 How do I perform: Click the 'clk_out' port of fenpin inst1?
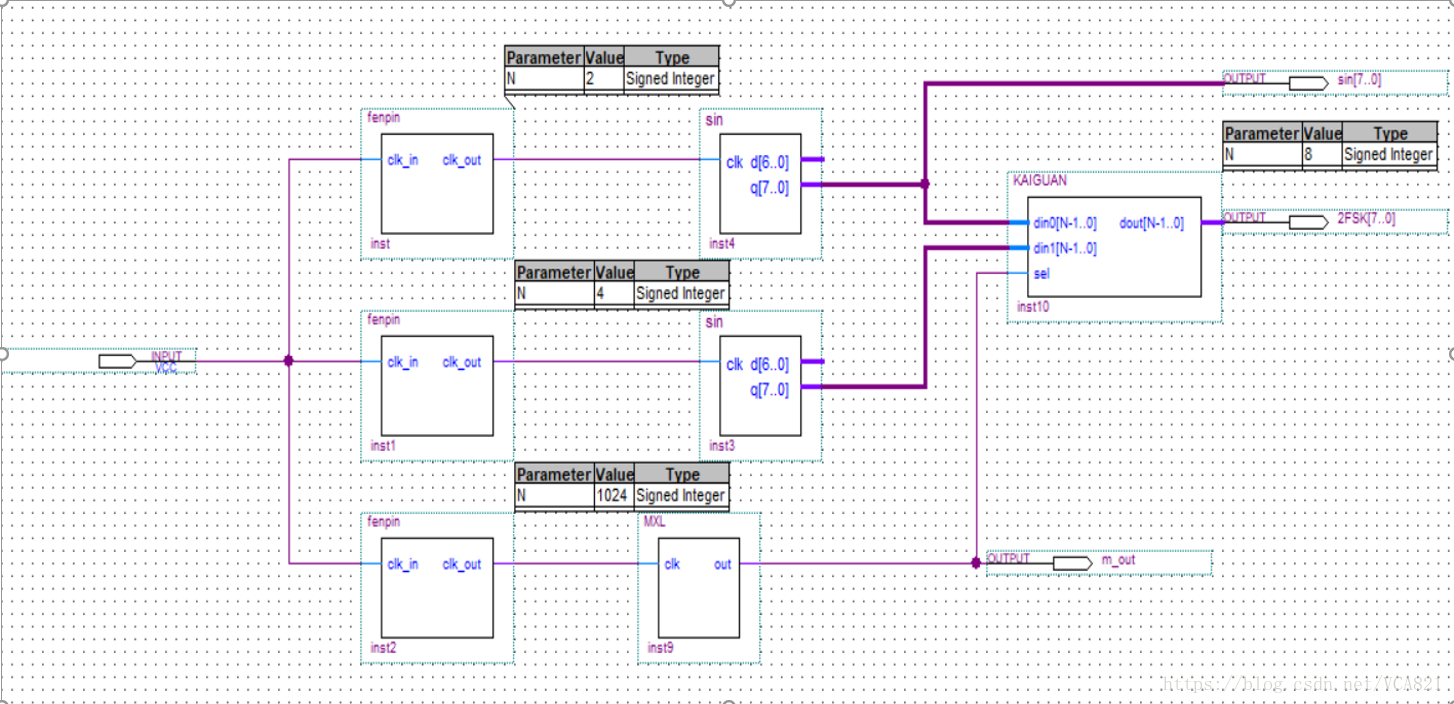462,362
